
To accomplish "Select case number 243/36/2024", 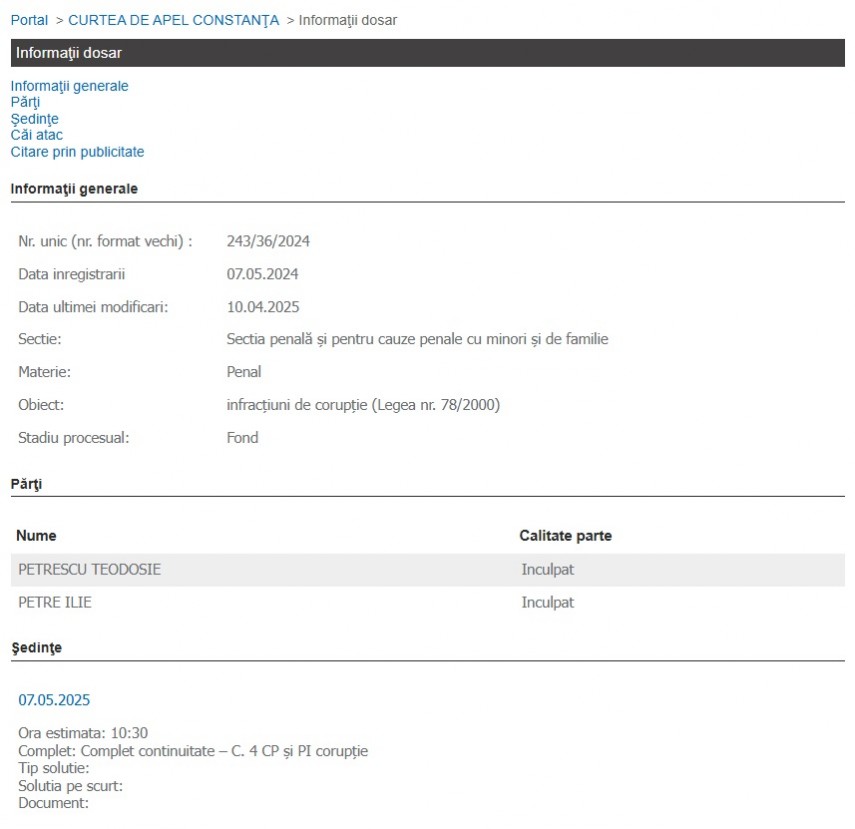I will [268, 241].
